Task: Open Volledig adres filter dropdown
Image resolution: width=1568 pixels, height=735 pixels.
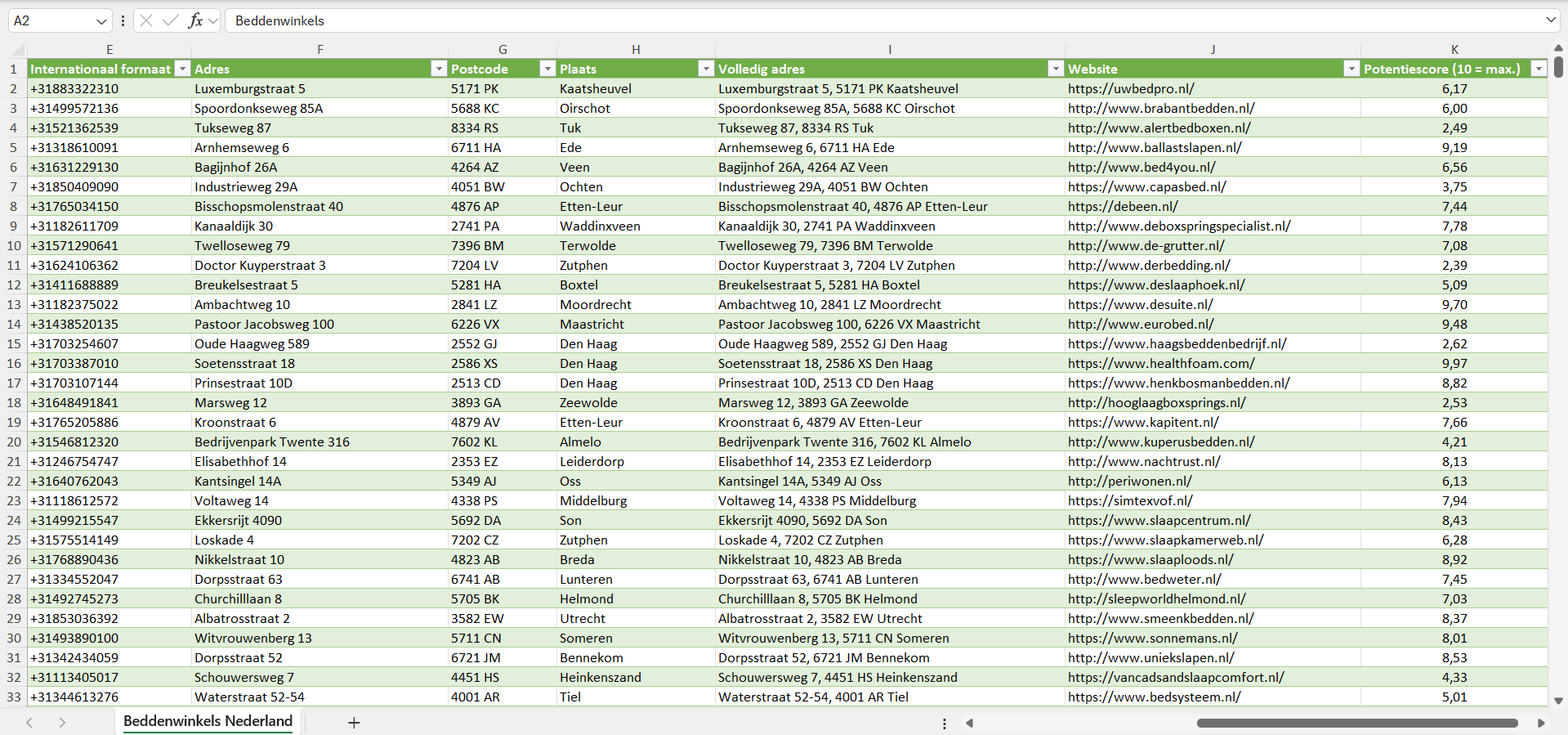Action: coord(1056,69)
